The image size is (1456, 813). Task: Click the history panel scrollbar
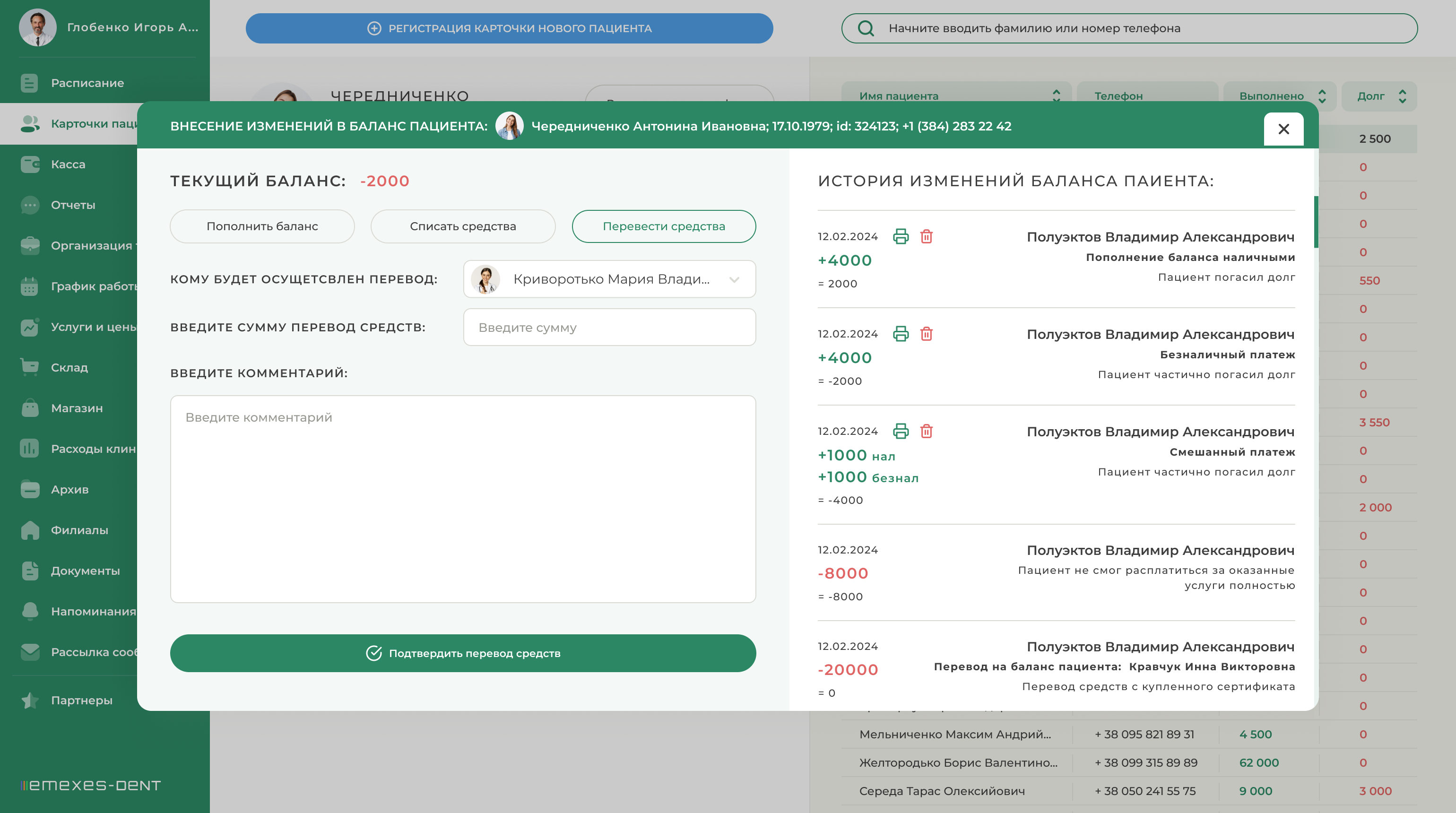1316,222
